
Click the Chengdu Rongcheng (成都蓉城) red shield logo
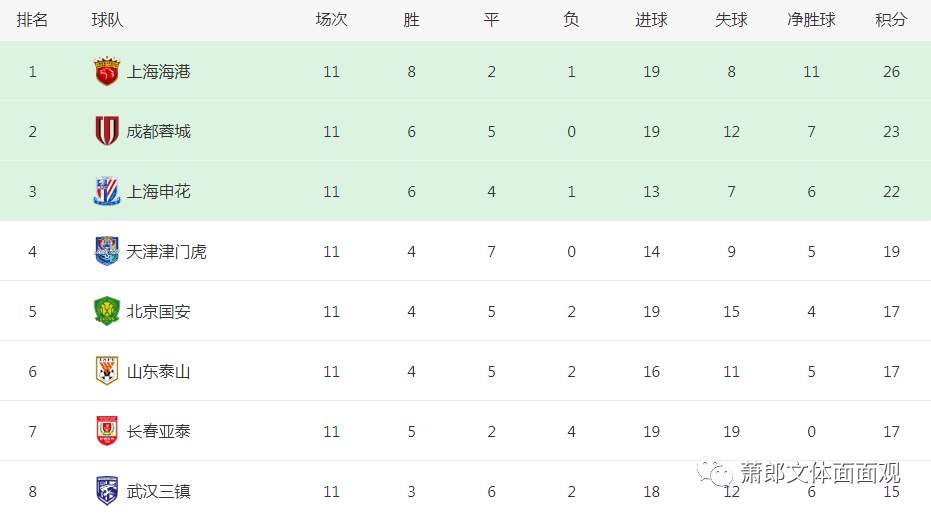pyautogui.click(x=107, y=131)
